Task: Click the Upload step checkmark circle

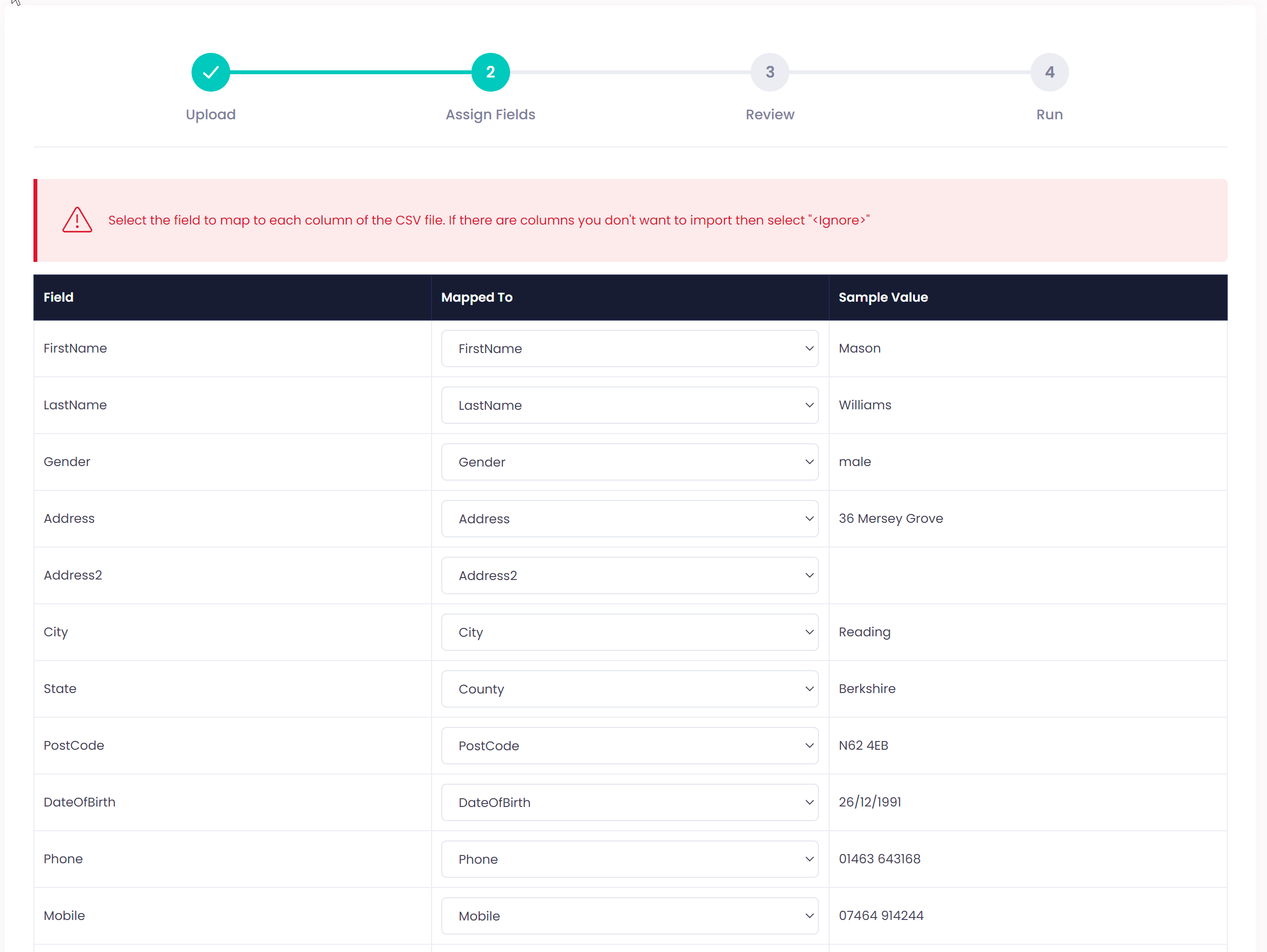Action: tap(210, 72)
